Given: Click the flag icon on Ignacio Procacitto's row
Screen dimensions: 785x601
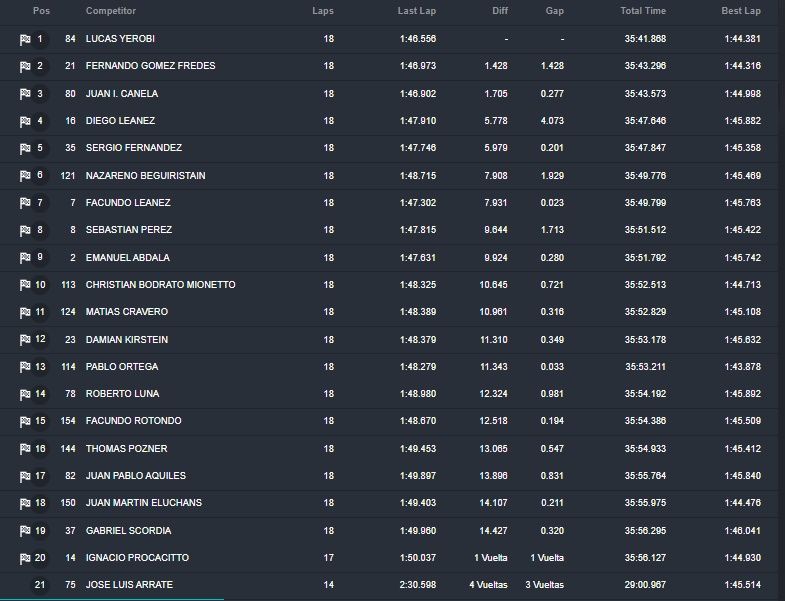Looking at the screenshot, I should pos(25,558).
